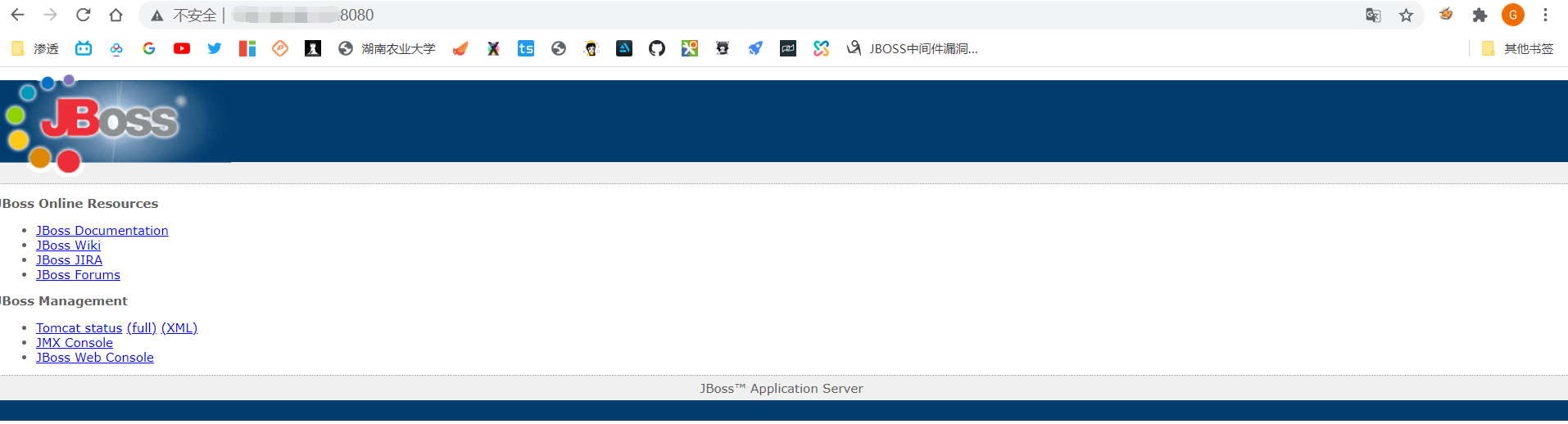1568x424 pixels.
Task: Open the Baidu cloud icon bookmark
Action: click(116, 48)
